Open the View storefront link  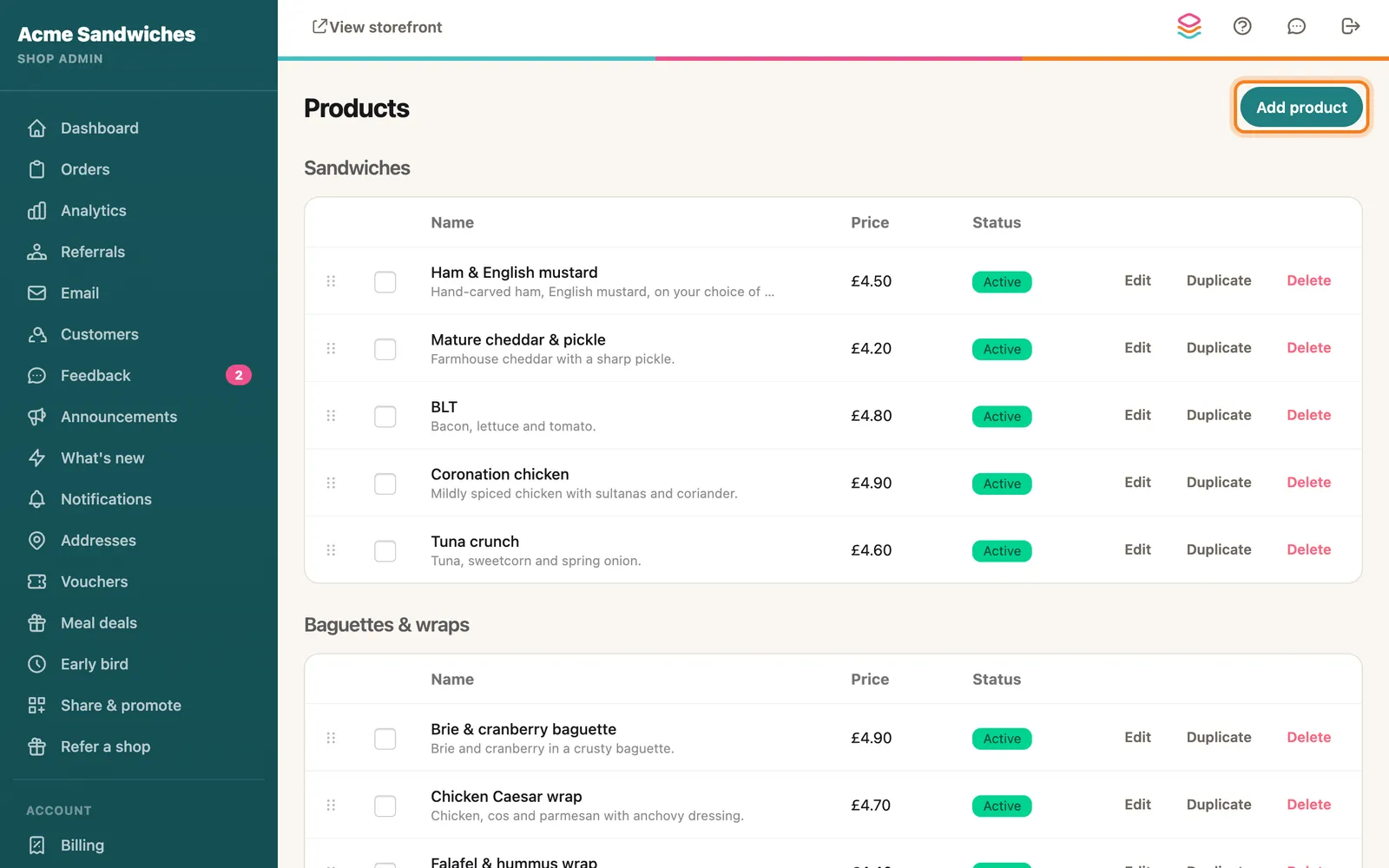[378, 27]
